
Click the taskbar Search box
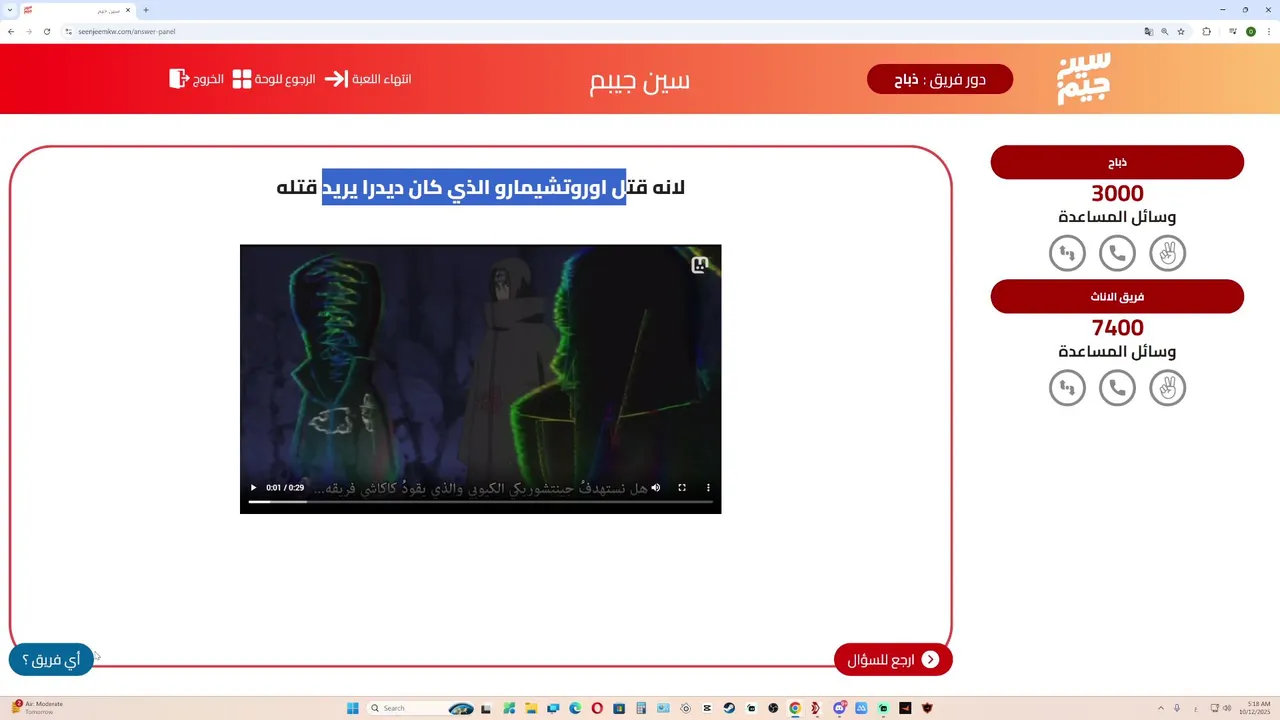(421, 708)
